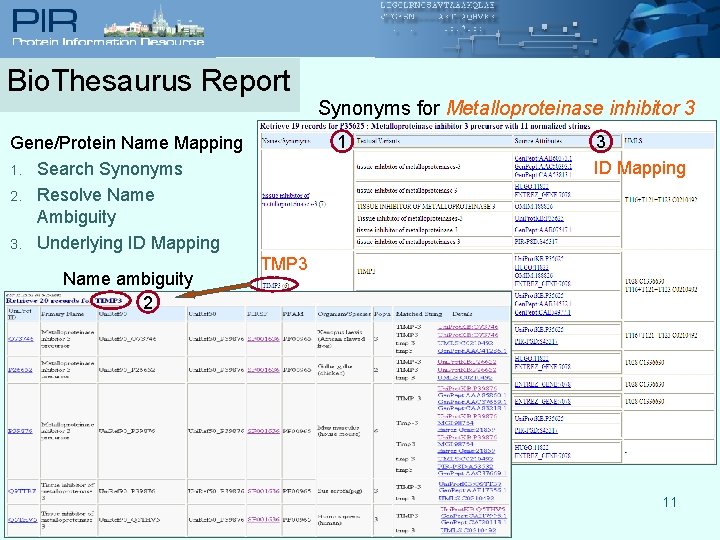Open PIRSF link in Gallus gallus row
Screen dimensions: 720x540
click(263, 370)
